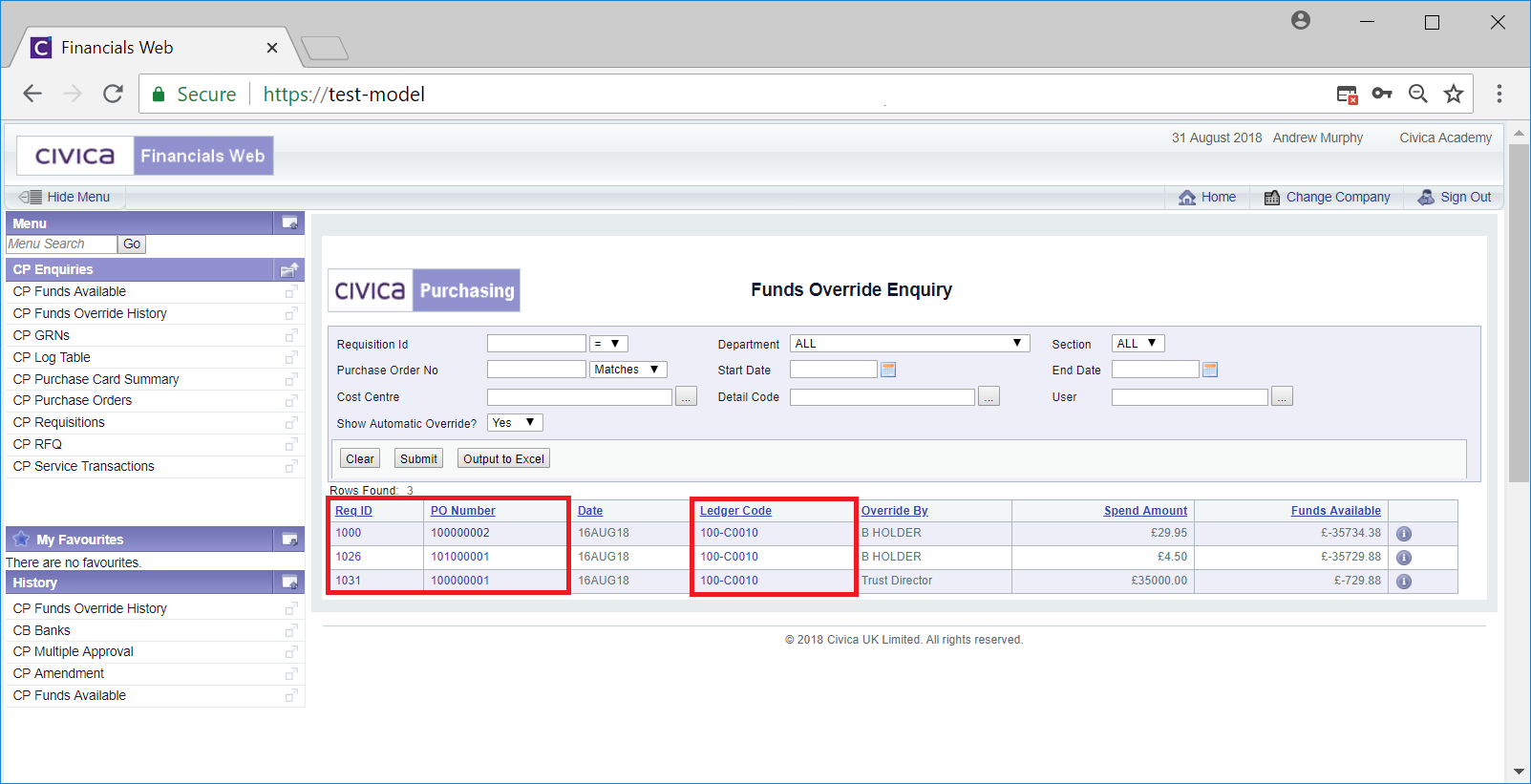The height and width of the screenshot is (784, 1531).
Task: Open CP GRNs in new window icon
Action: 291,335
